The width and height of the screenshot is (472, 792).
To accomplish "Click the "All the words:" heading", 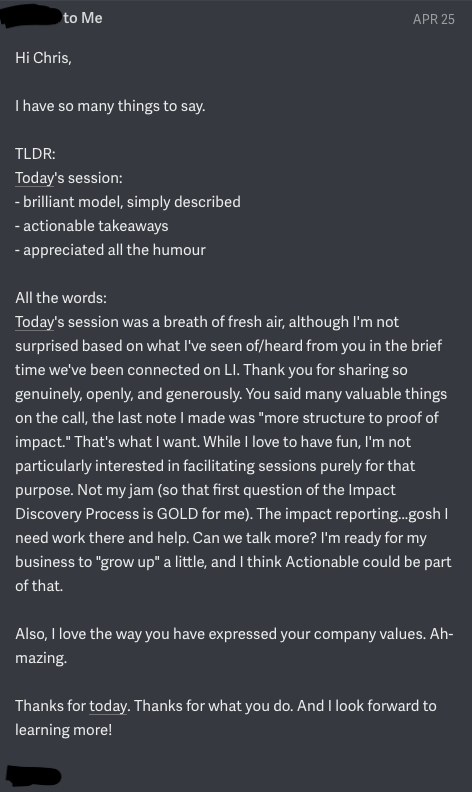I will (61, 298).
